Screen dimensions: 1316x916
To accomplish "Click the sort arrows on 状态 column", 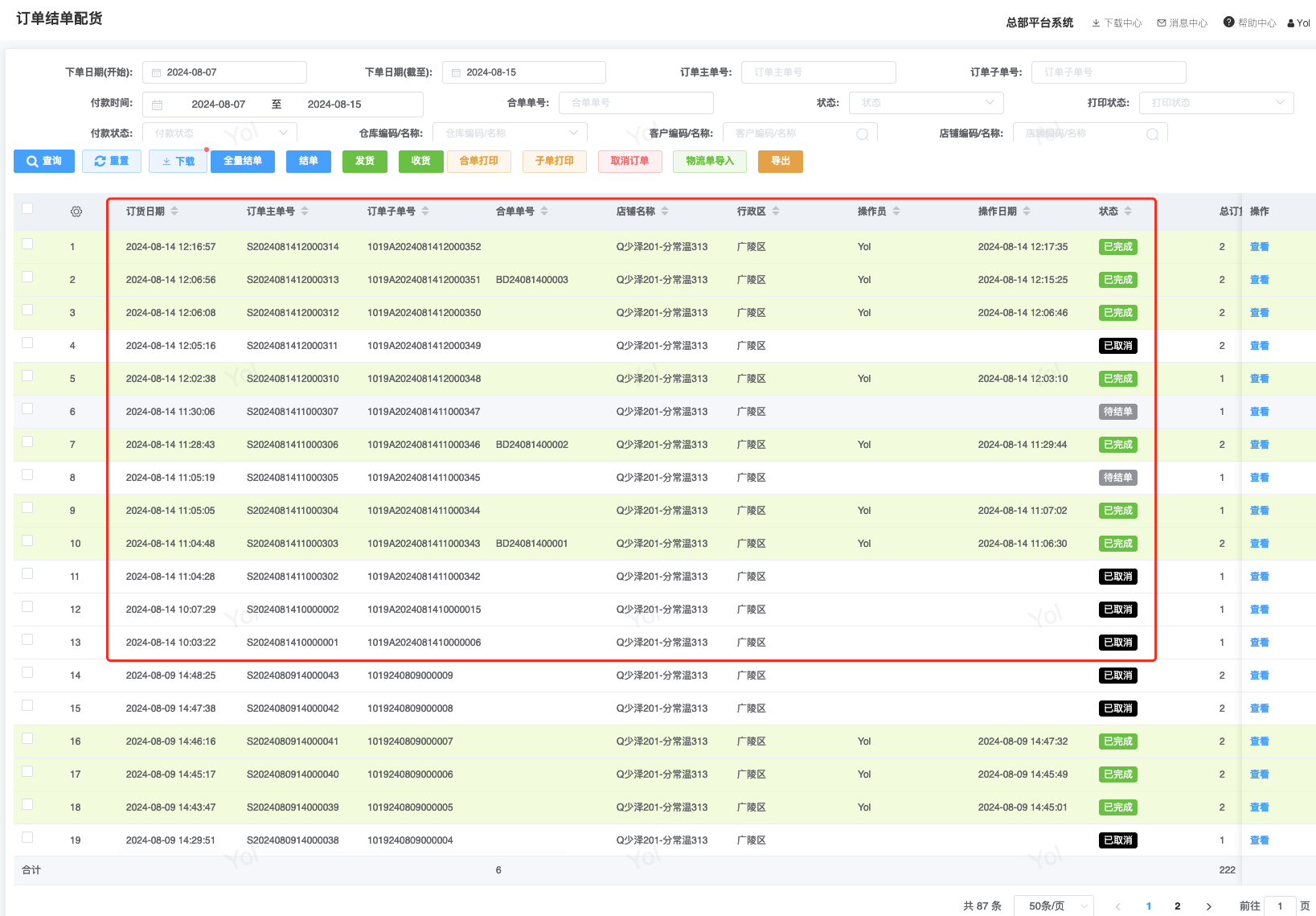I will 1128,212.
